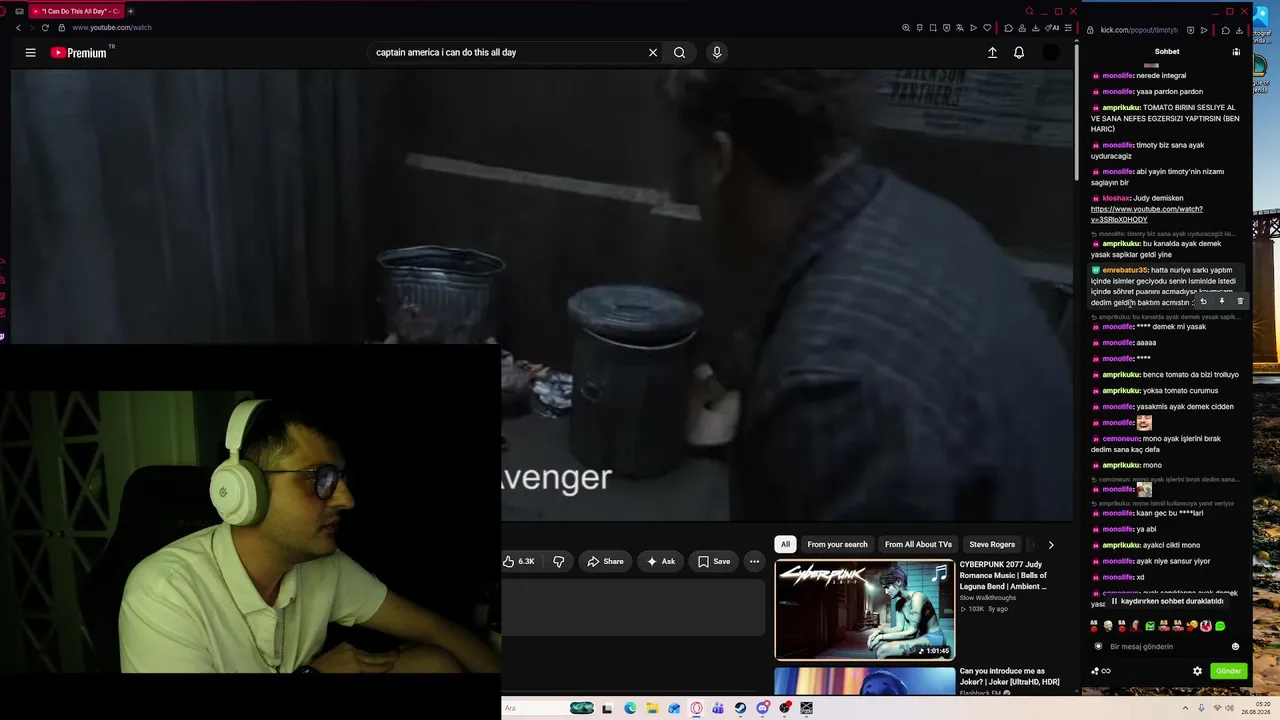1280x720 pixels.
Task: Open Steam from the taskbar
Action: pos(740,708)
